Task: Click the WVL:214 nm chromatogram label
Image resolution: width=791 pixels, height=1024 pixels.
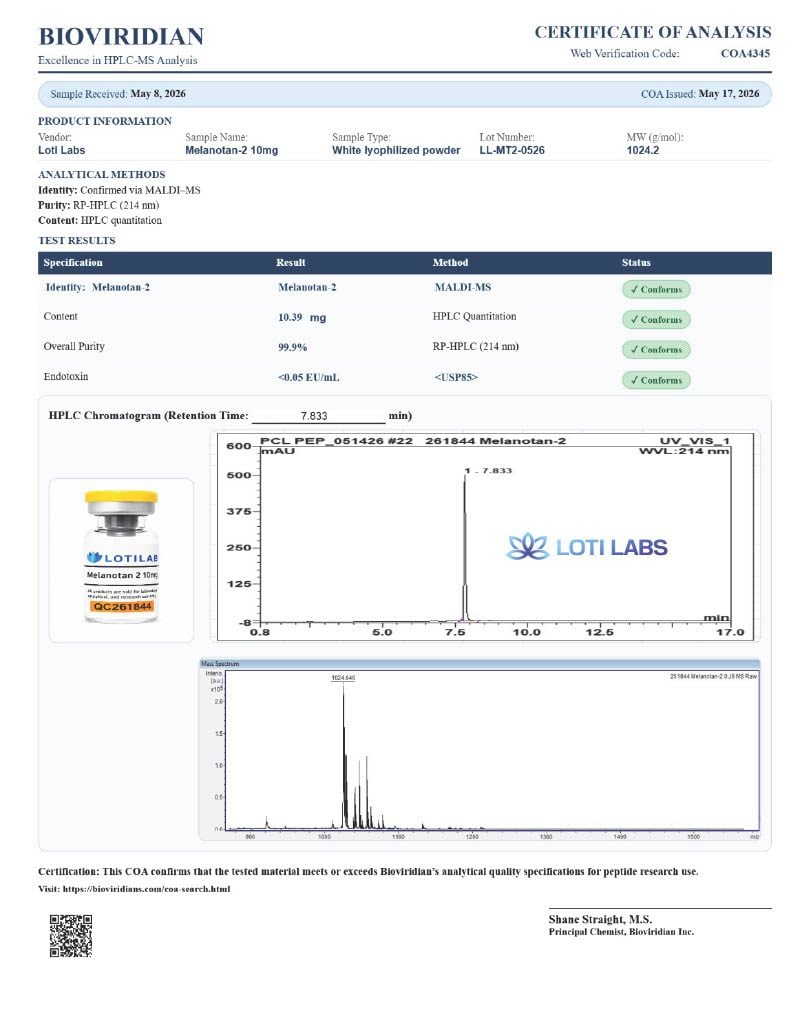Action: 684,451
